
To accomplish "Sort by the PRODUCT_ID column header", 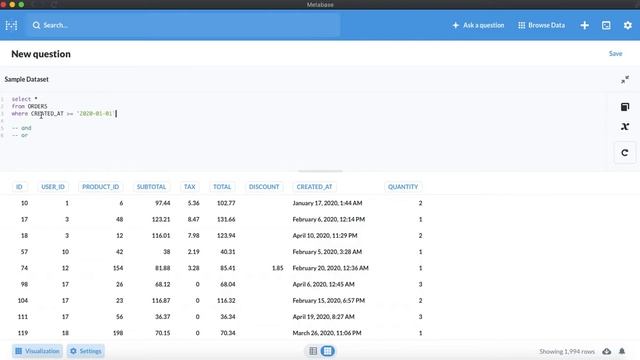I will 100,187.
